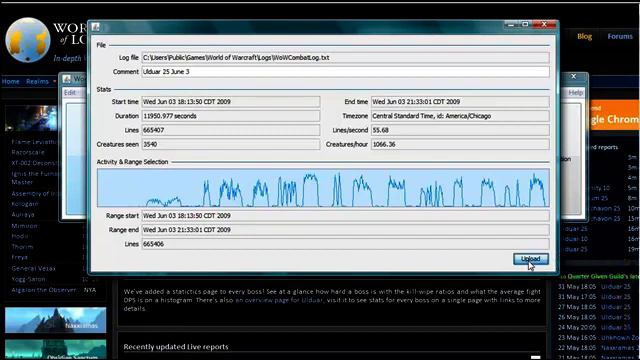Open the Forums link in the header

pos(620,36)
